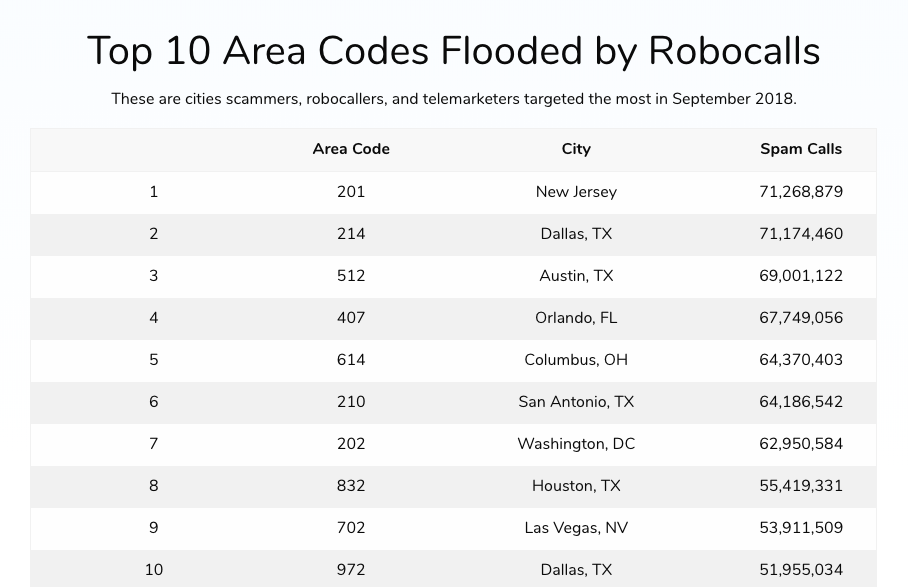Viewport: 908px width, 587px height.
Task: Click the Area Code column header
Action: pyautogui.click(x=351, y=149)
